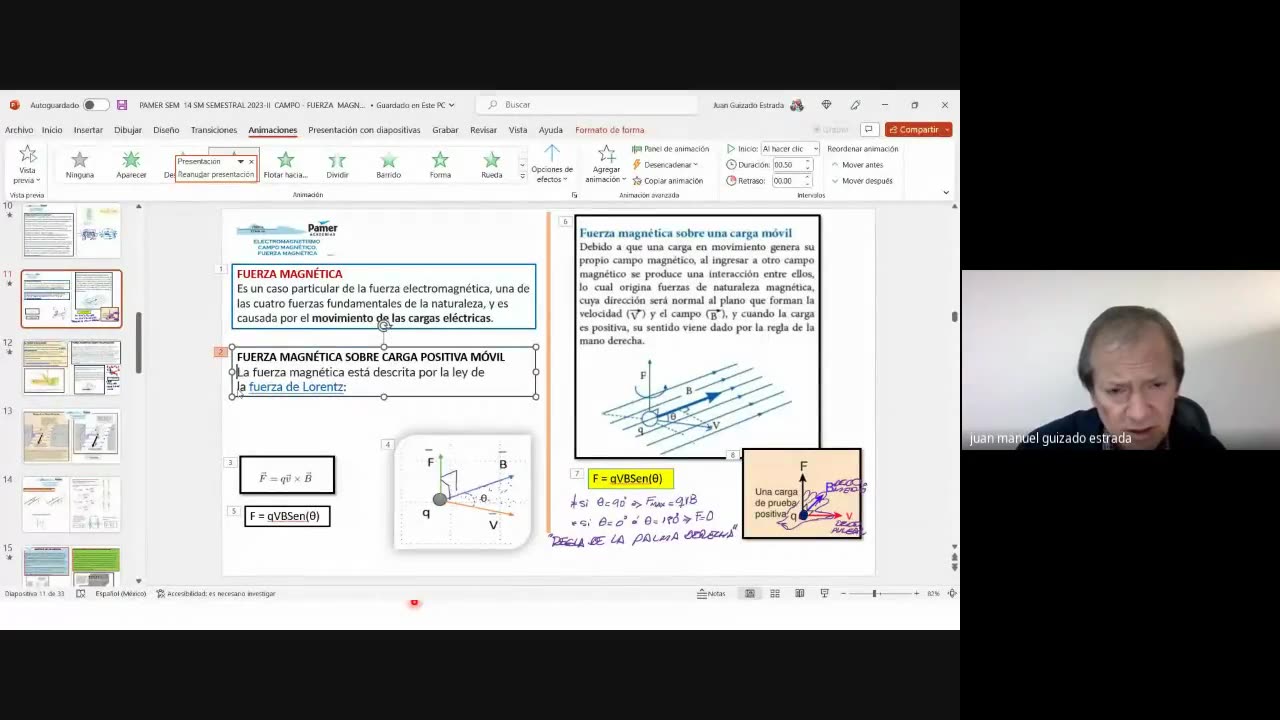Switch to the Transiciones tab
The width and height of the screenshot is (1280, 720).
point(214,130)
